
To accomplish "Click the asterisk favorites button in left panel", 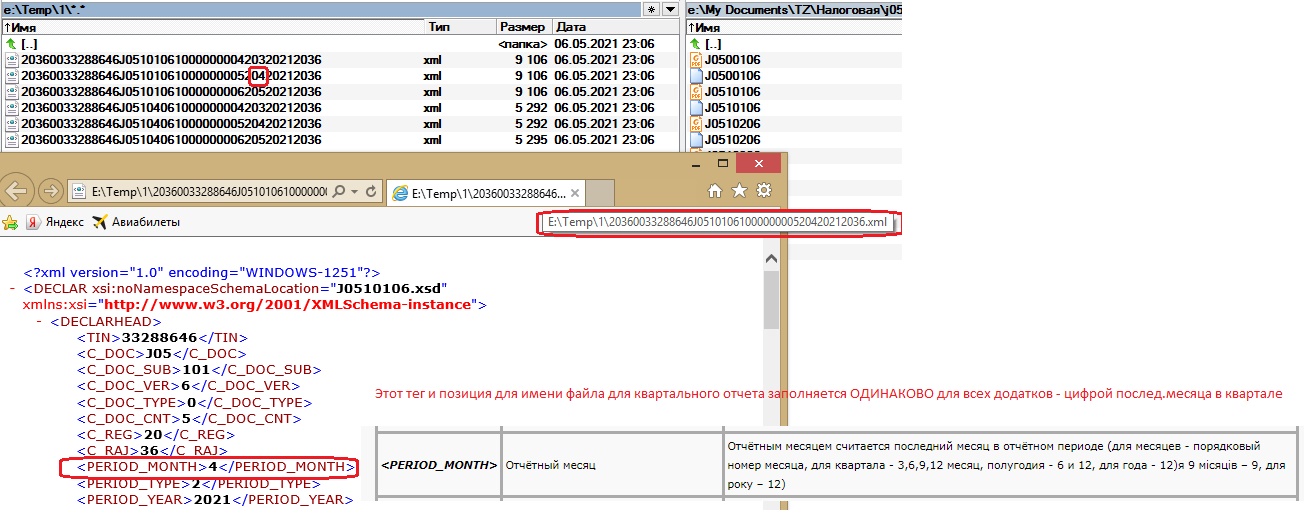I will click(x=652, y=9).
